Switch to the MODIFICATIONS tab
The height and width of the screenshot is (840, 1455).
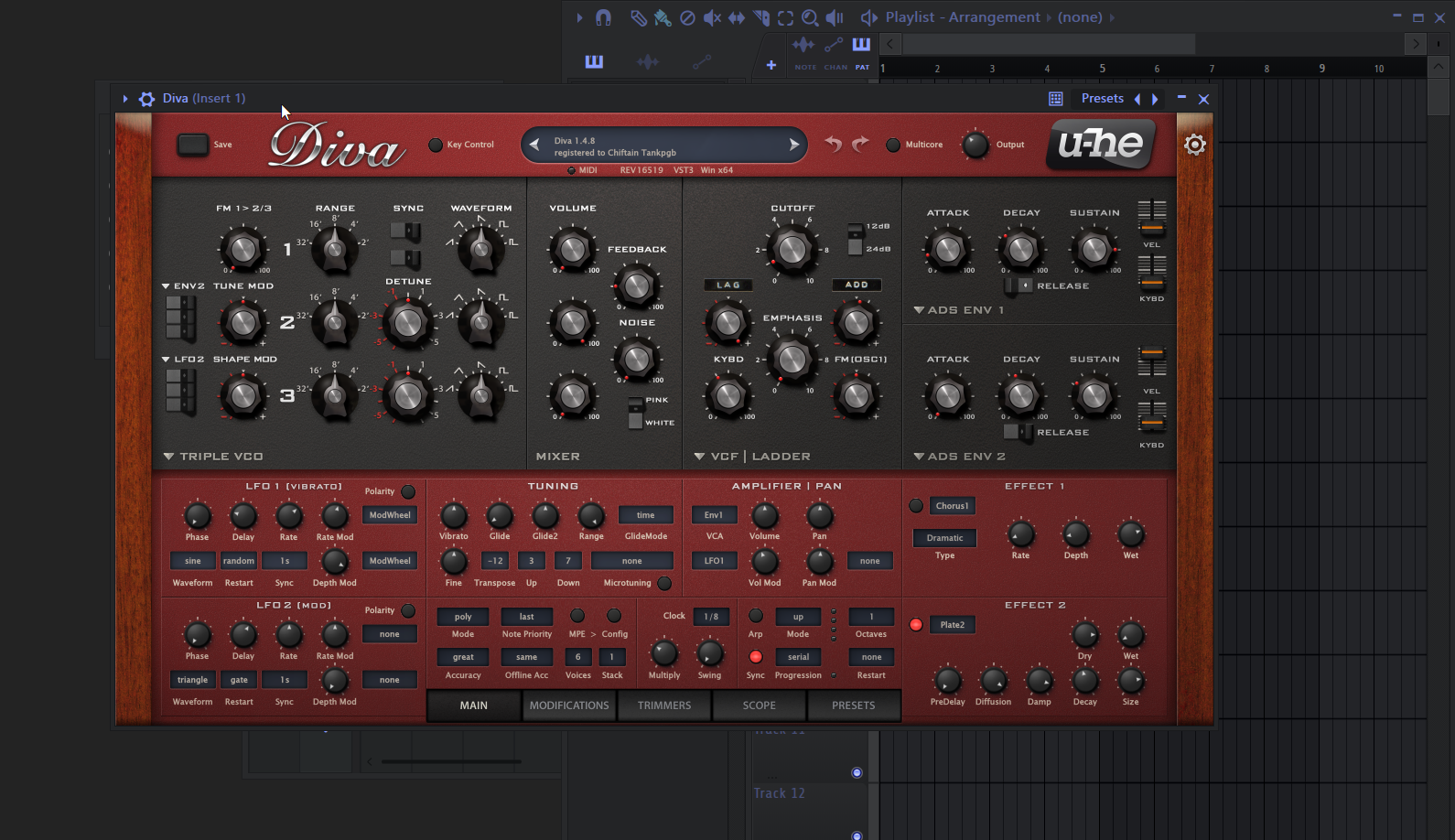coord(569,705)
